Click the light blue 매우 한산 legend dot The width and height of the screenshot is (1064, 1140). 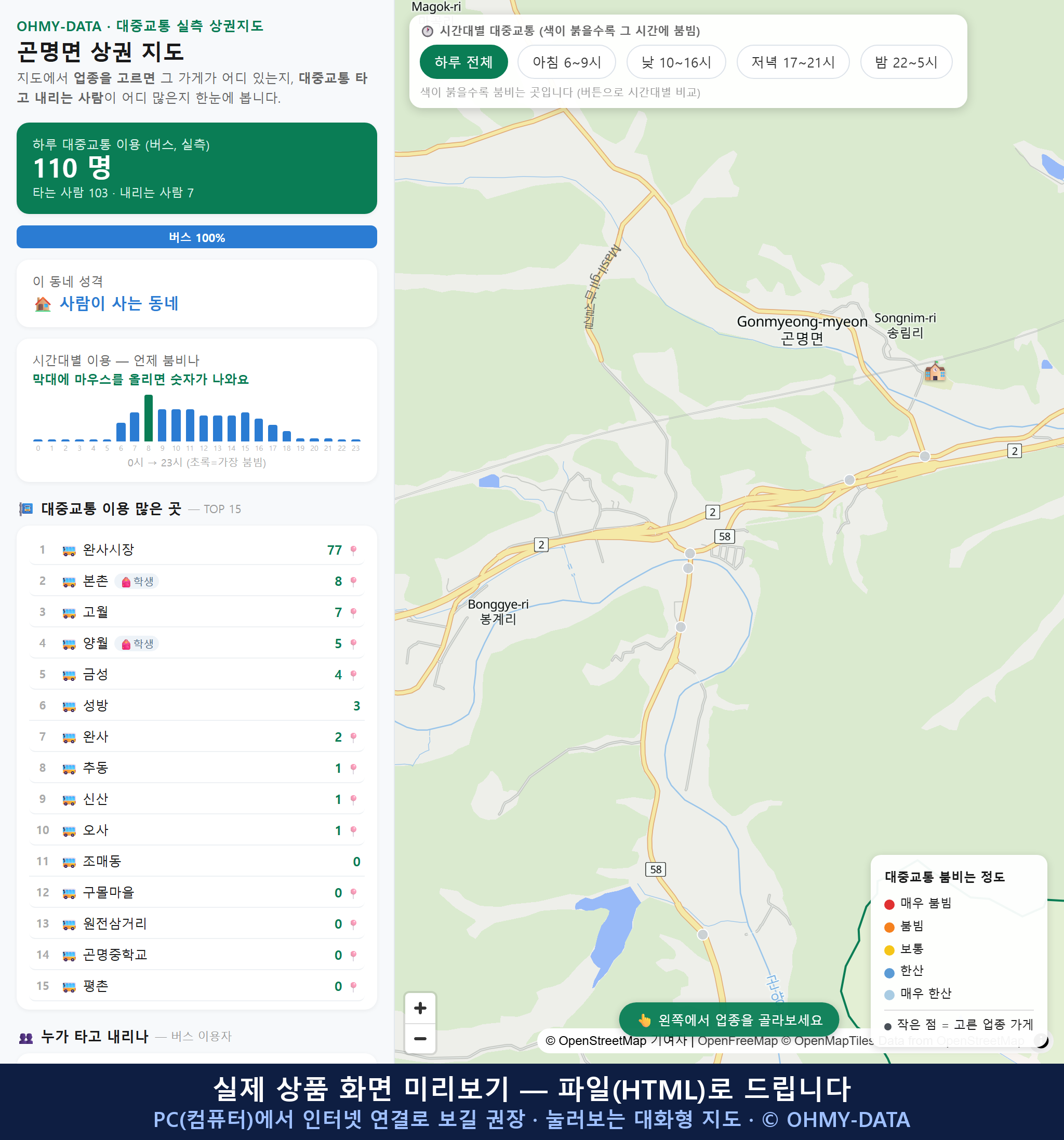click(889, 995)
